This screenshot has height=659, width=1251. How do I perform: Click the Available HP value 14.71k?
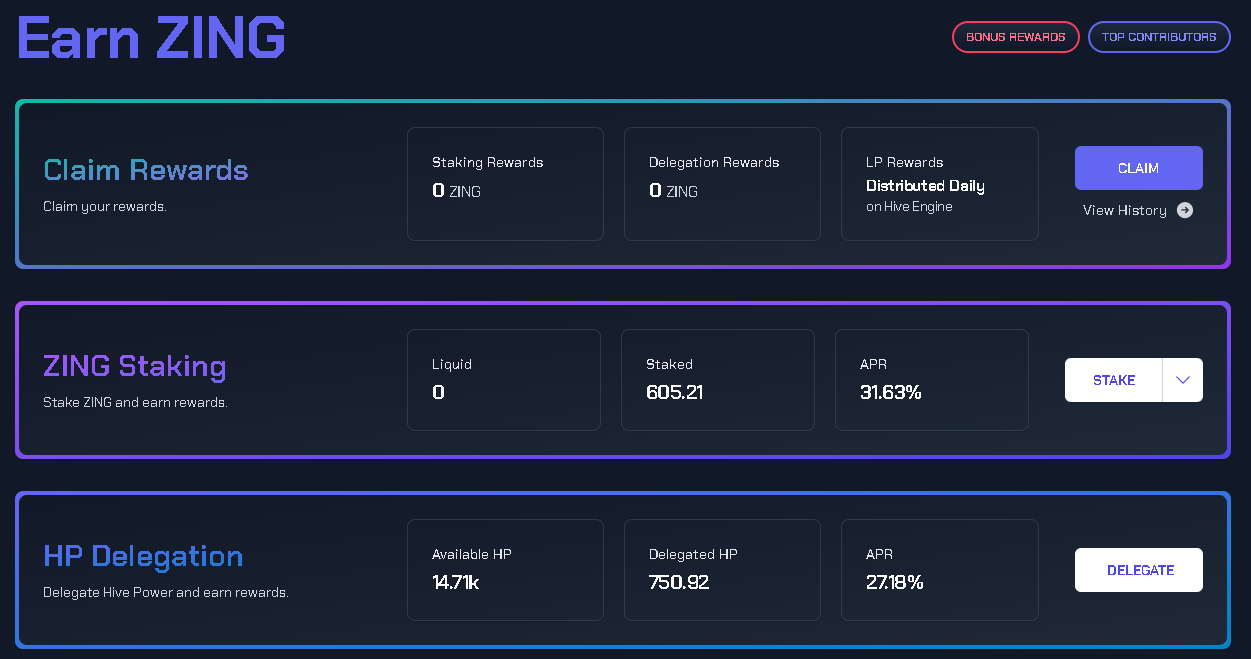[x=455, y=582]
